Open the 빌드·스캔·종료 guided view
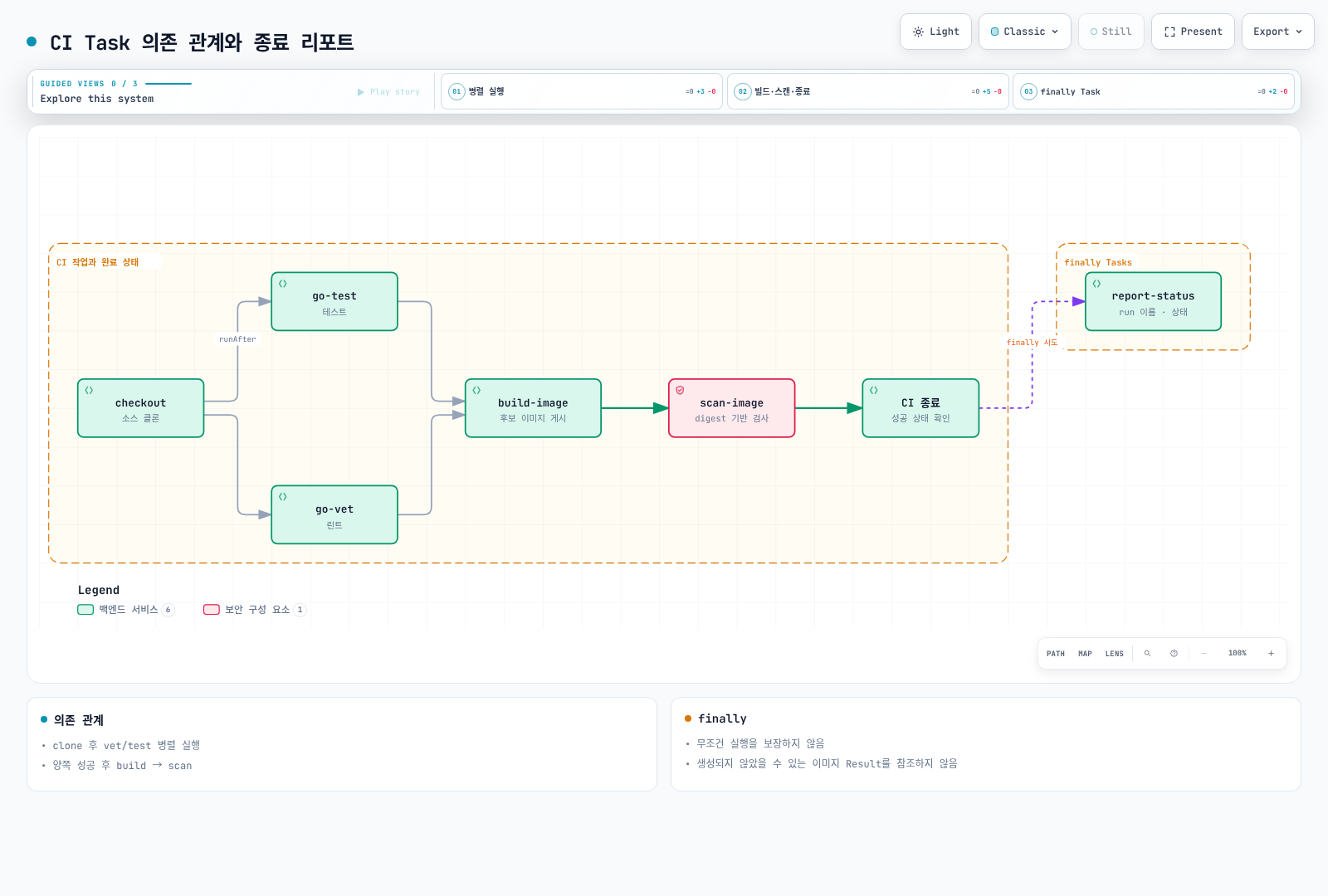 [x=868, y=91]
